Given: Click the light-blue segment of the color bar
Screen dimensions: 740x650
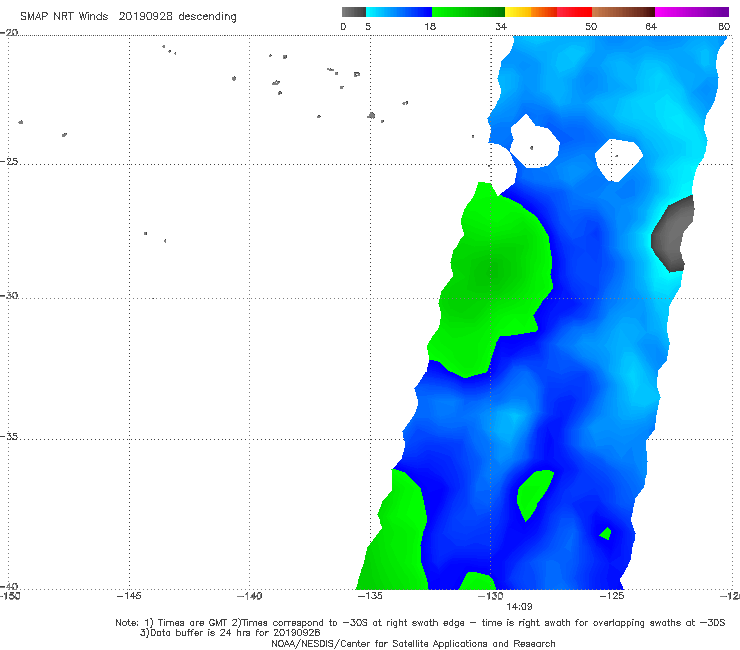Looking at the screenshot, I should (x=399, y=12).
